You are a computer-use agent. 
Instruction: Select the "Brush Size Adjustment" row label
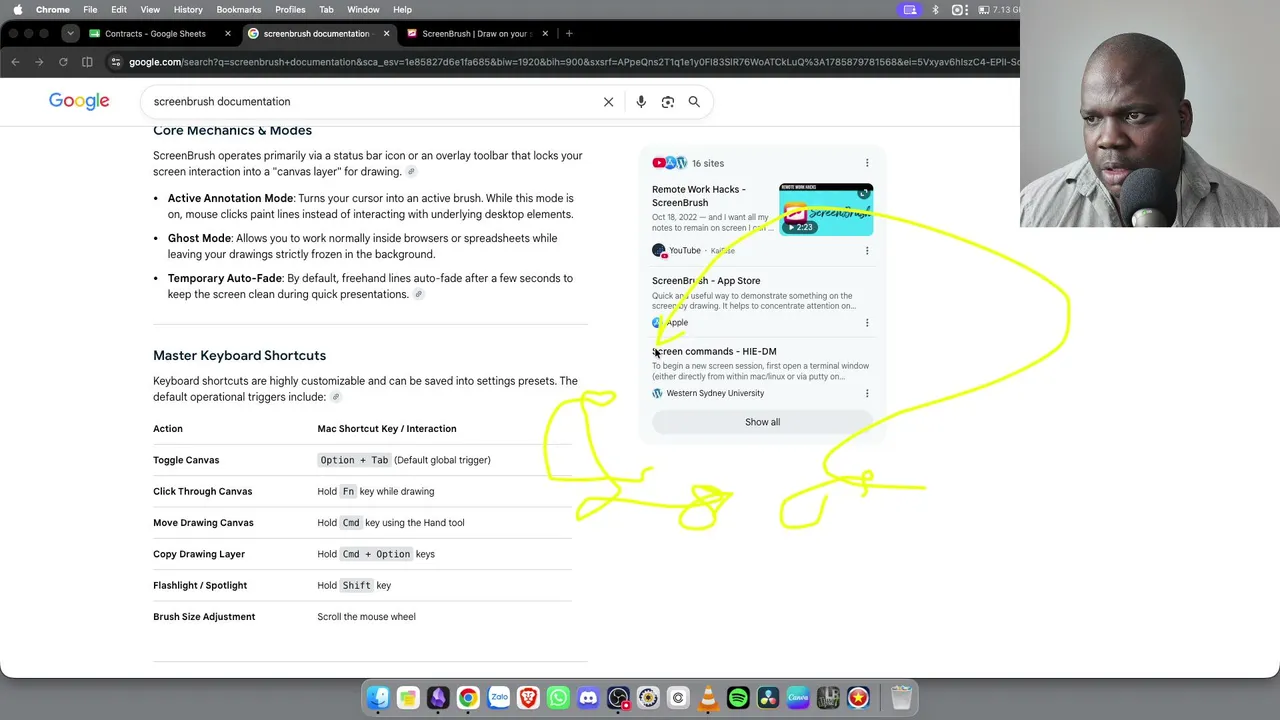[204, 617]
